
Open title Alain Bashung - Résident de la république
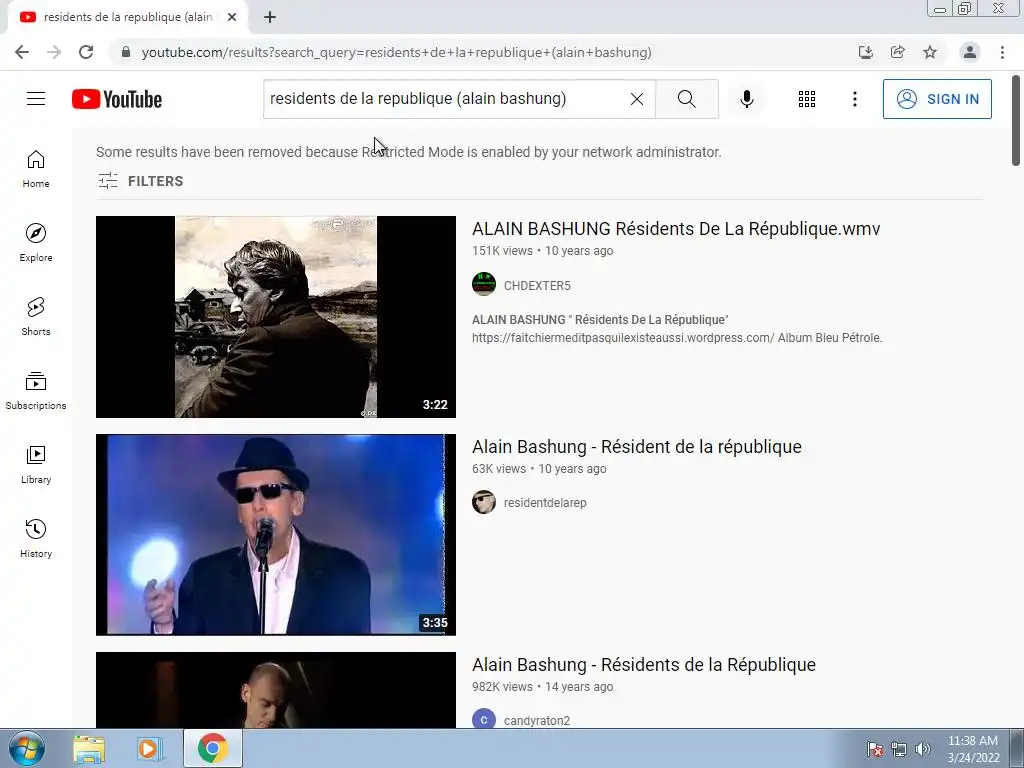click(637, 447)
